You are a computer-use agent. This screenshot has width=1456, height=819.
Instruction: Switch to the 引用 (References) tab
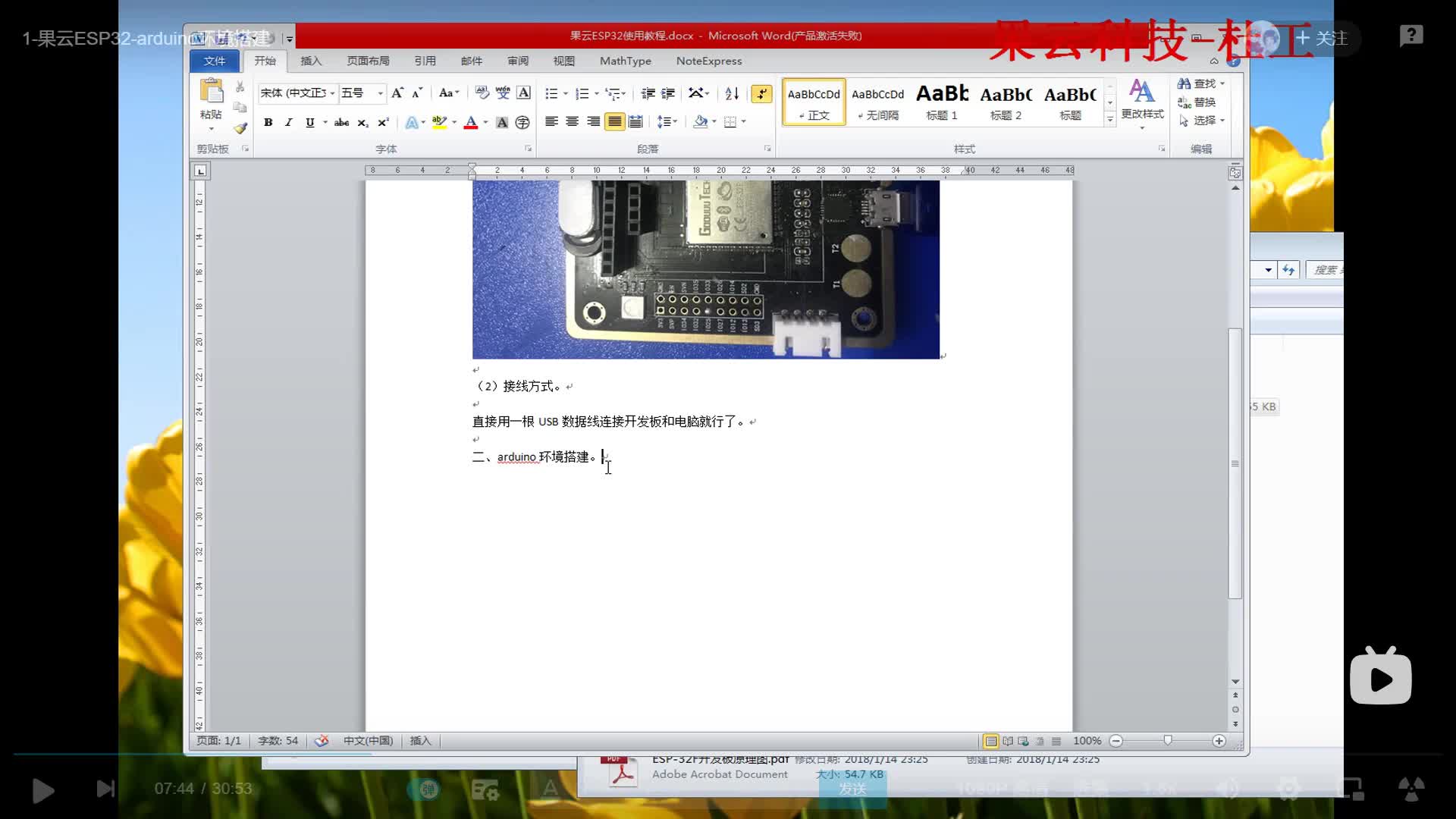click(x=425, y=61)
